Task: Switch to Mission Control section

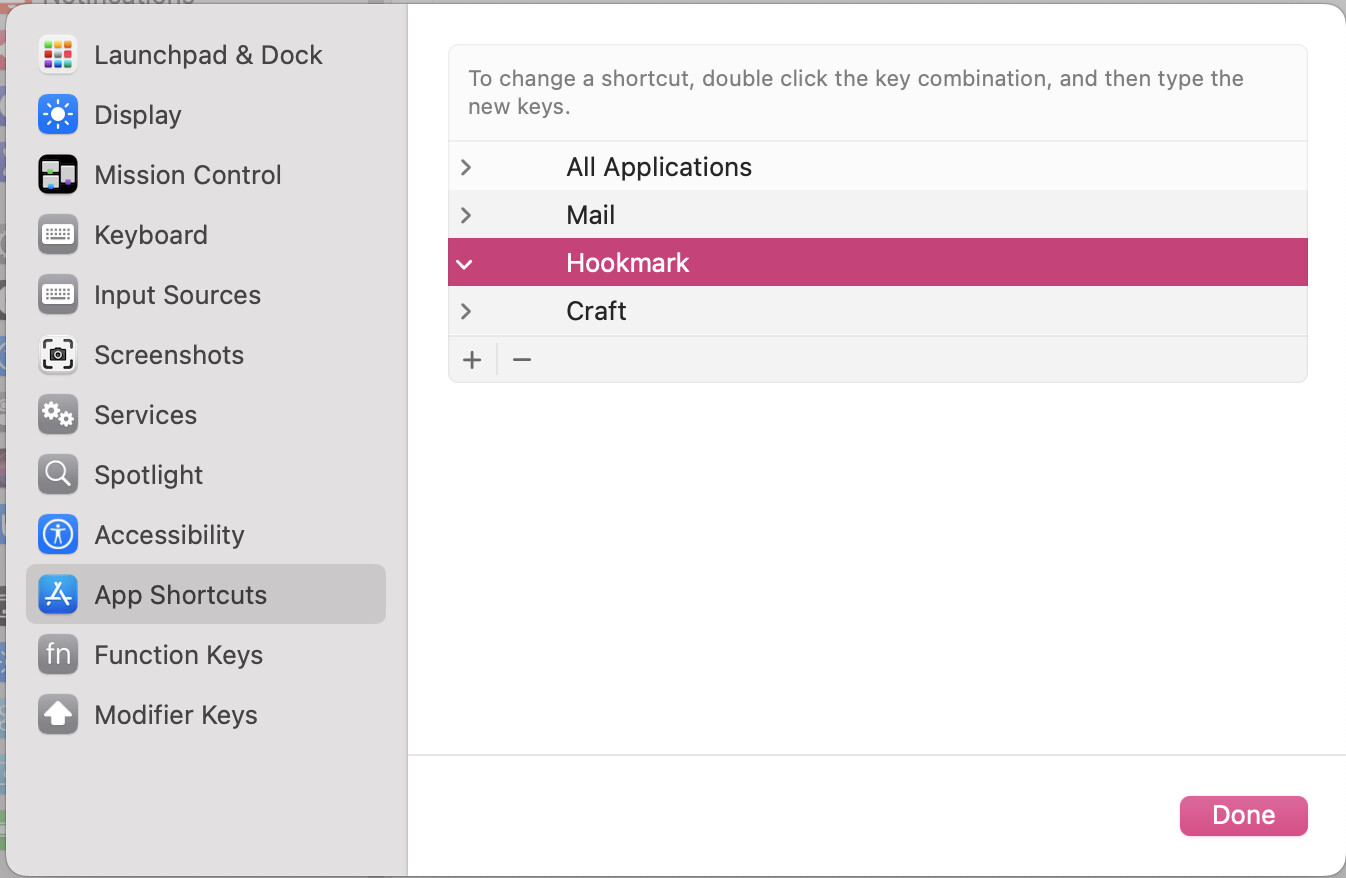Action: pyautogui.click(x=206, y=175)
